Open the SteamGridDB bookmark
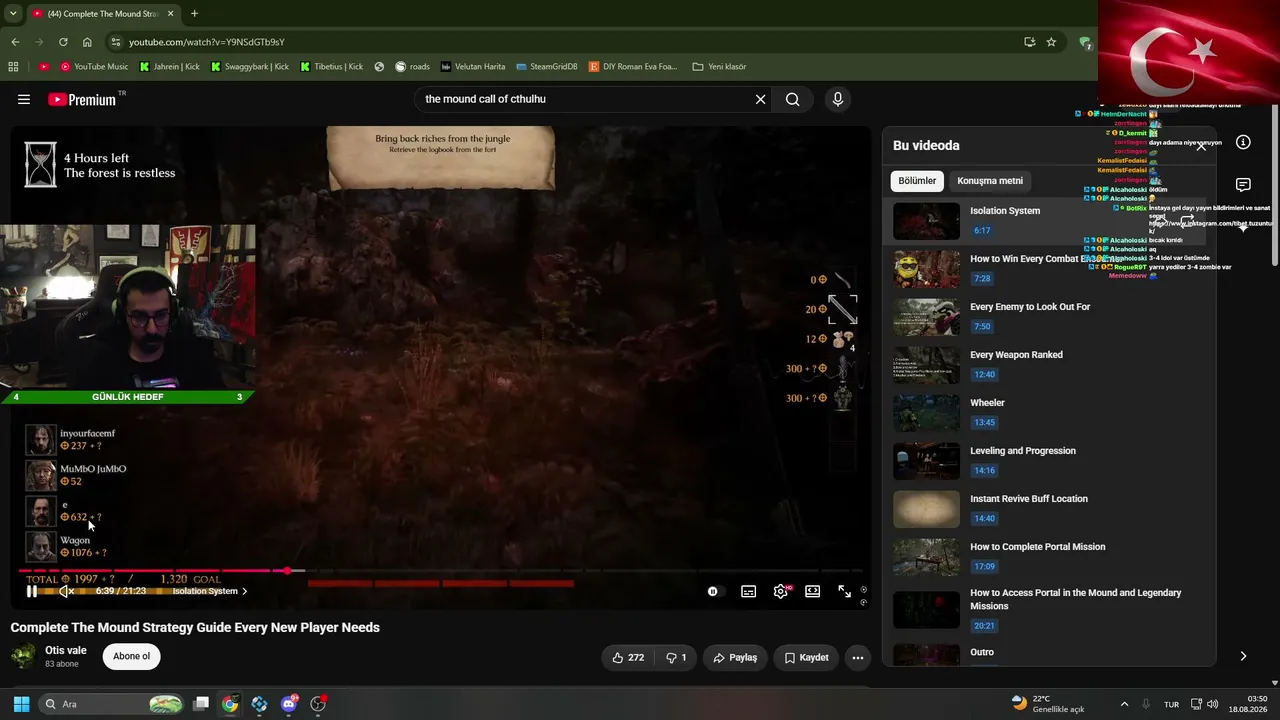 pyautogui.click(x=547, y=67)
